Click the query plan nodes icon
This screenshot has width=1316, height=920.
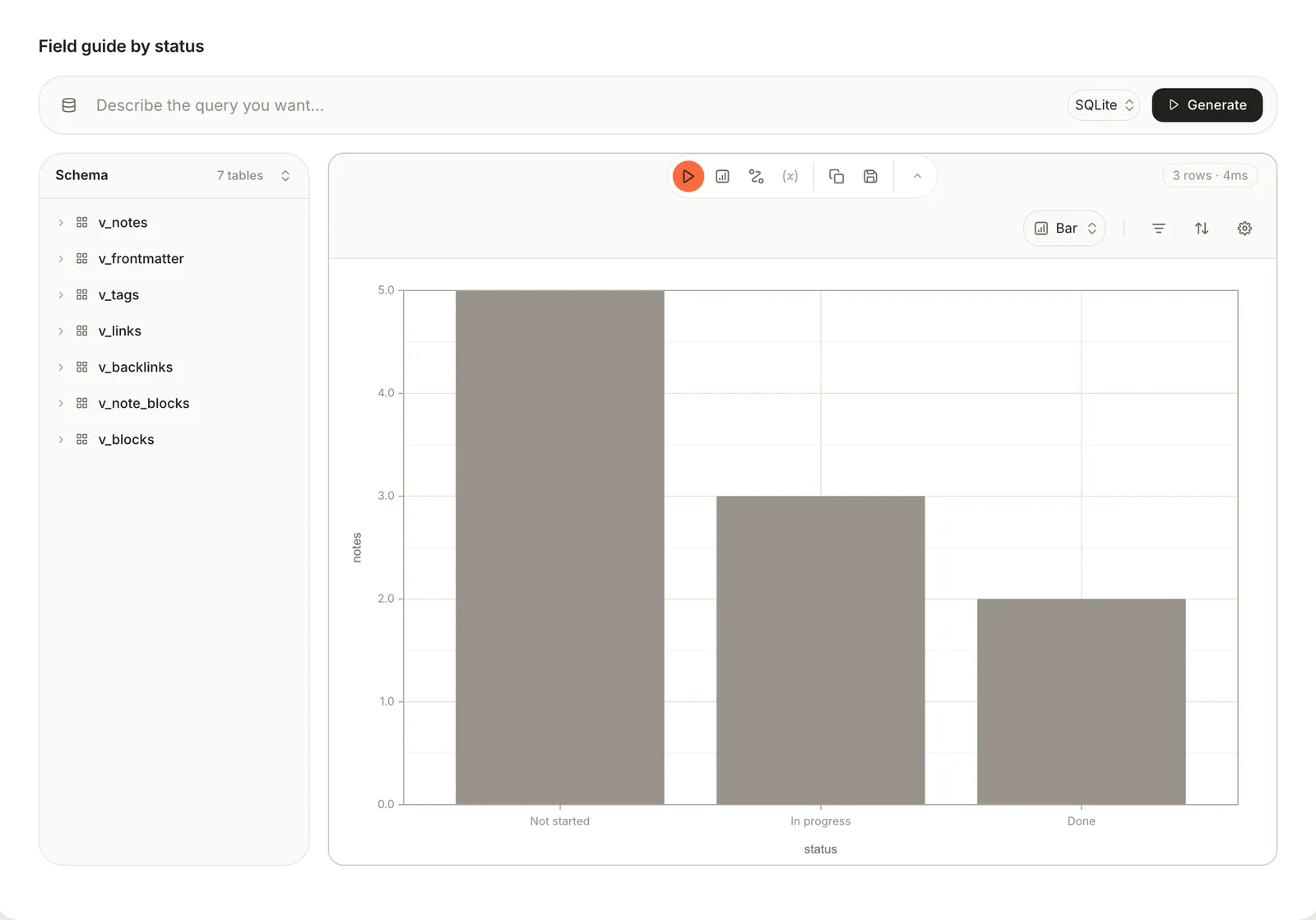coord(757,176)
